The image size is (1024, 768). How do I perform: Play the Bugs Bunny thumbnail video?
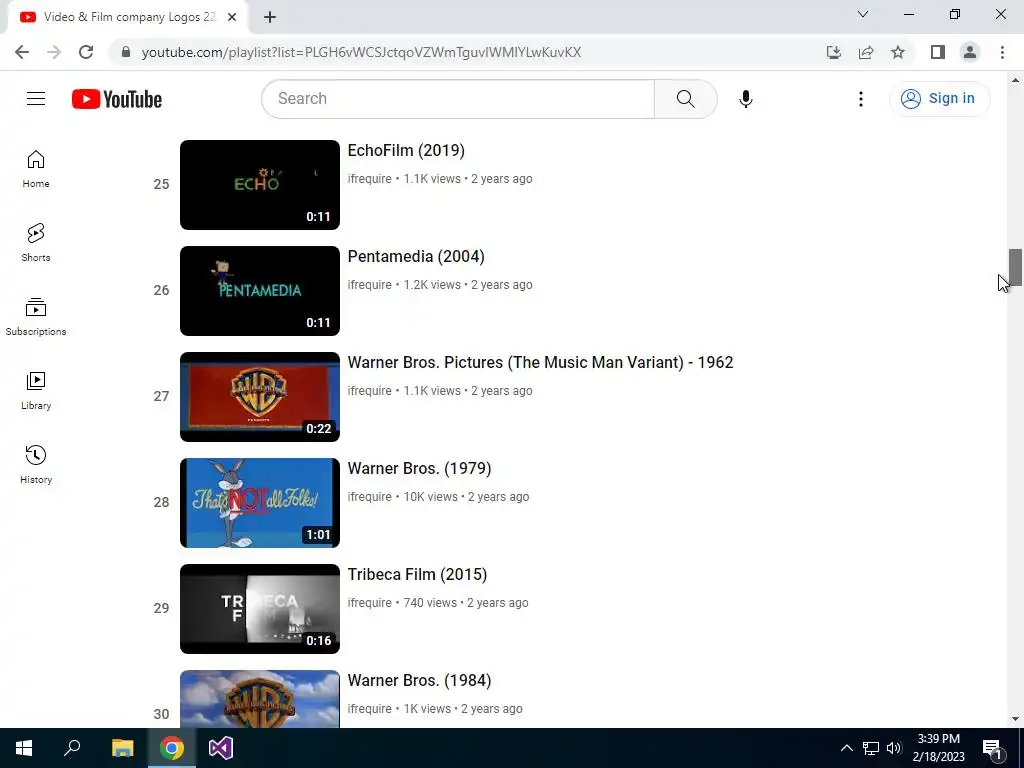[x=260, y=503]
